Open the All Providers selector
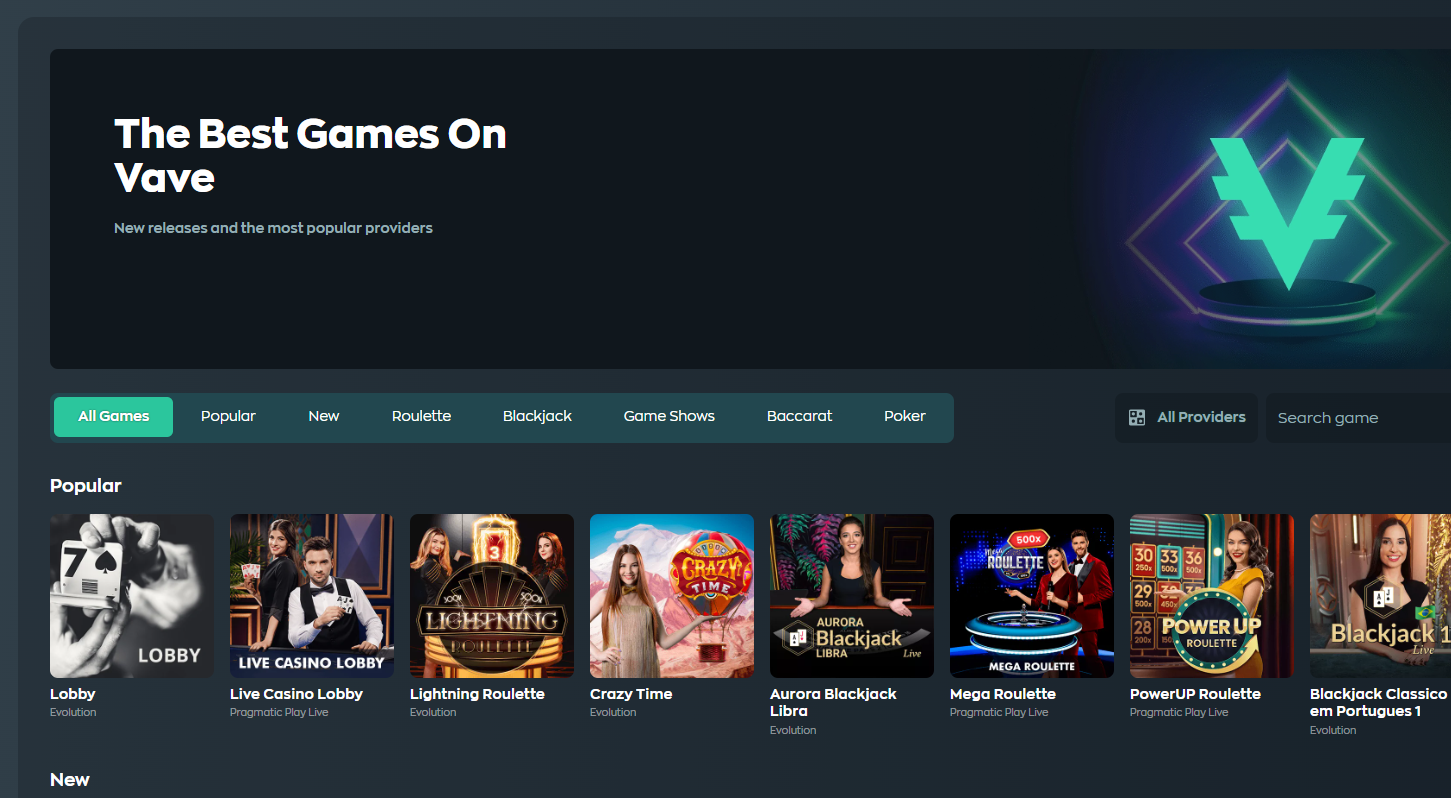 click(1186, 417)
